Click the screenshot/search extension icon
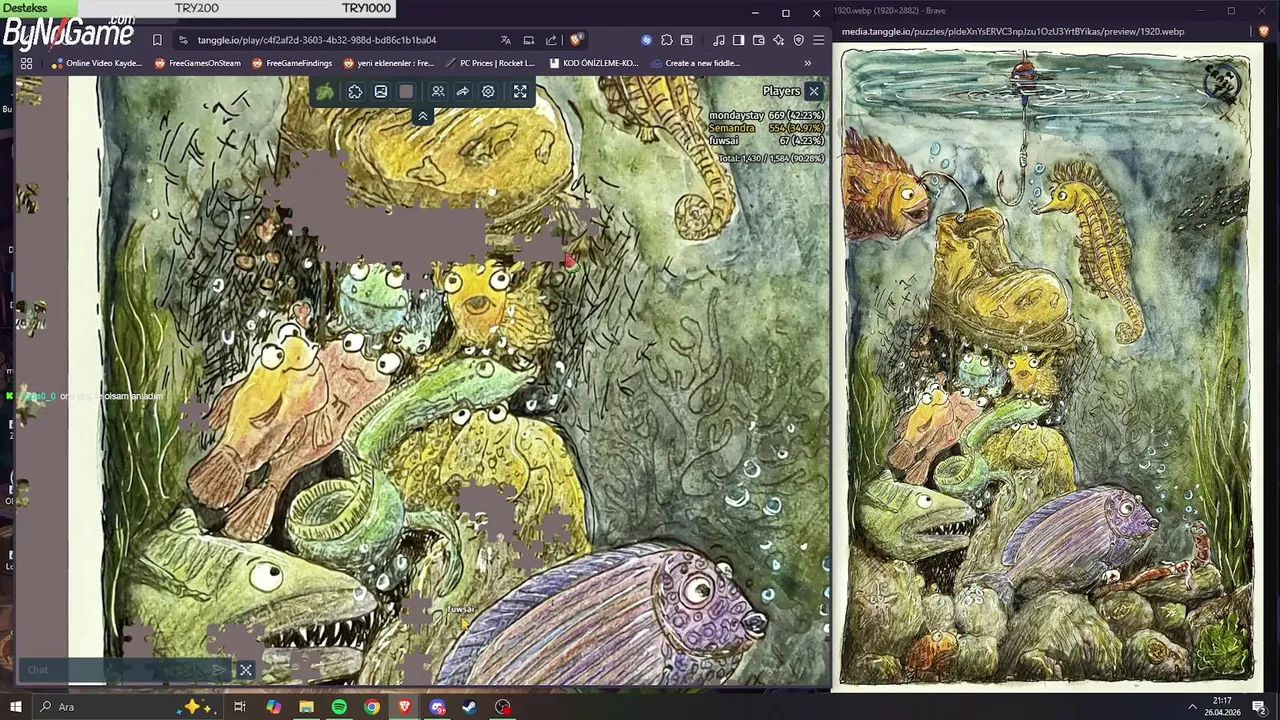The height and width of the screenshot is (720, 1280). [x=687, y=40]
